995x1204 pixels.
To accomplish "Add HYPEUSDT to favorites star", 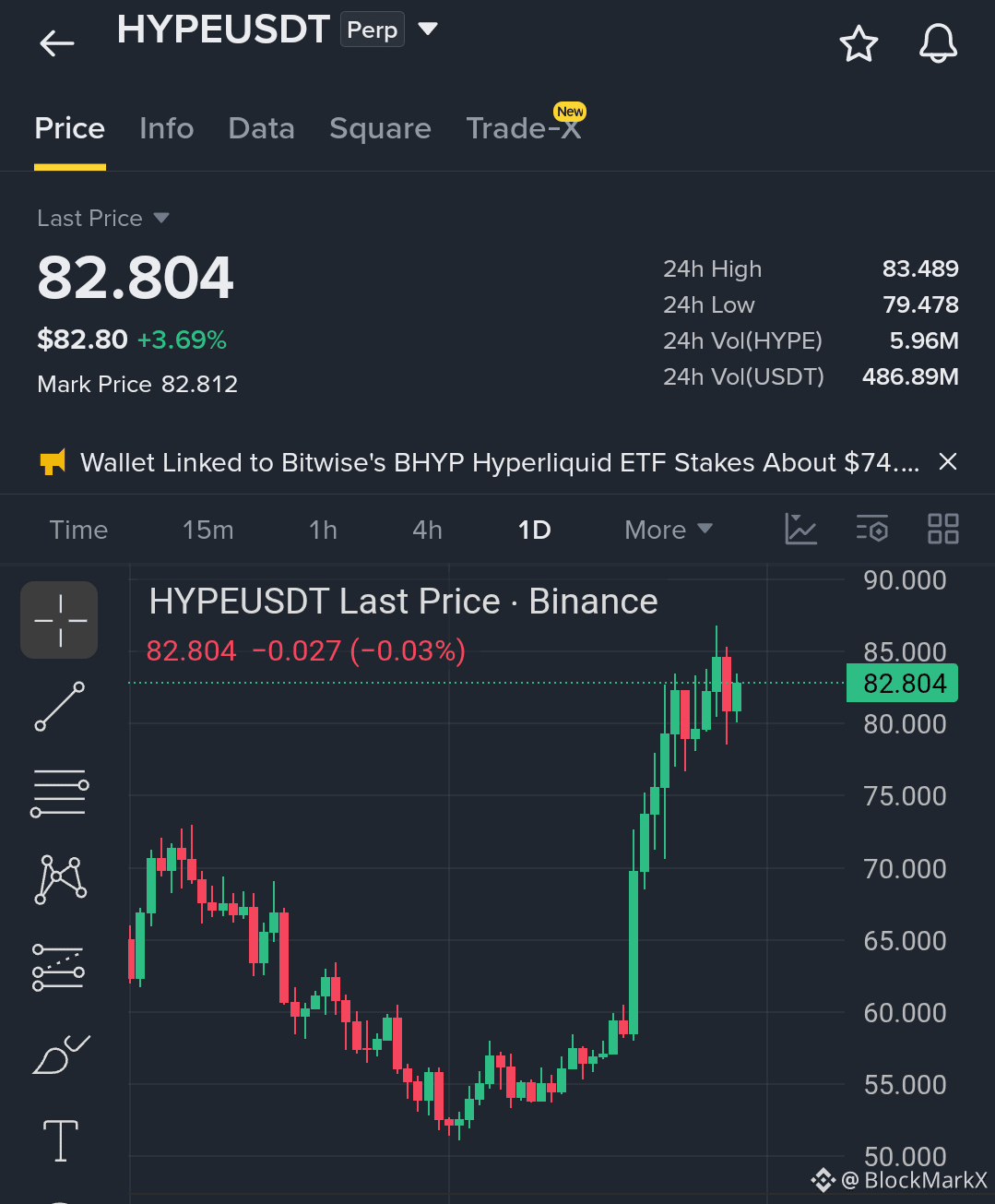I will pos(859,43).
